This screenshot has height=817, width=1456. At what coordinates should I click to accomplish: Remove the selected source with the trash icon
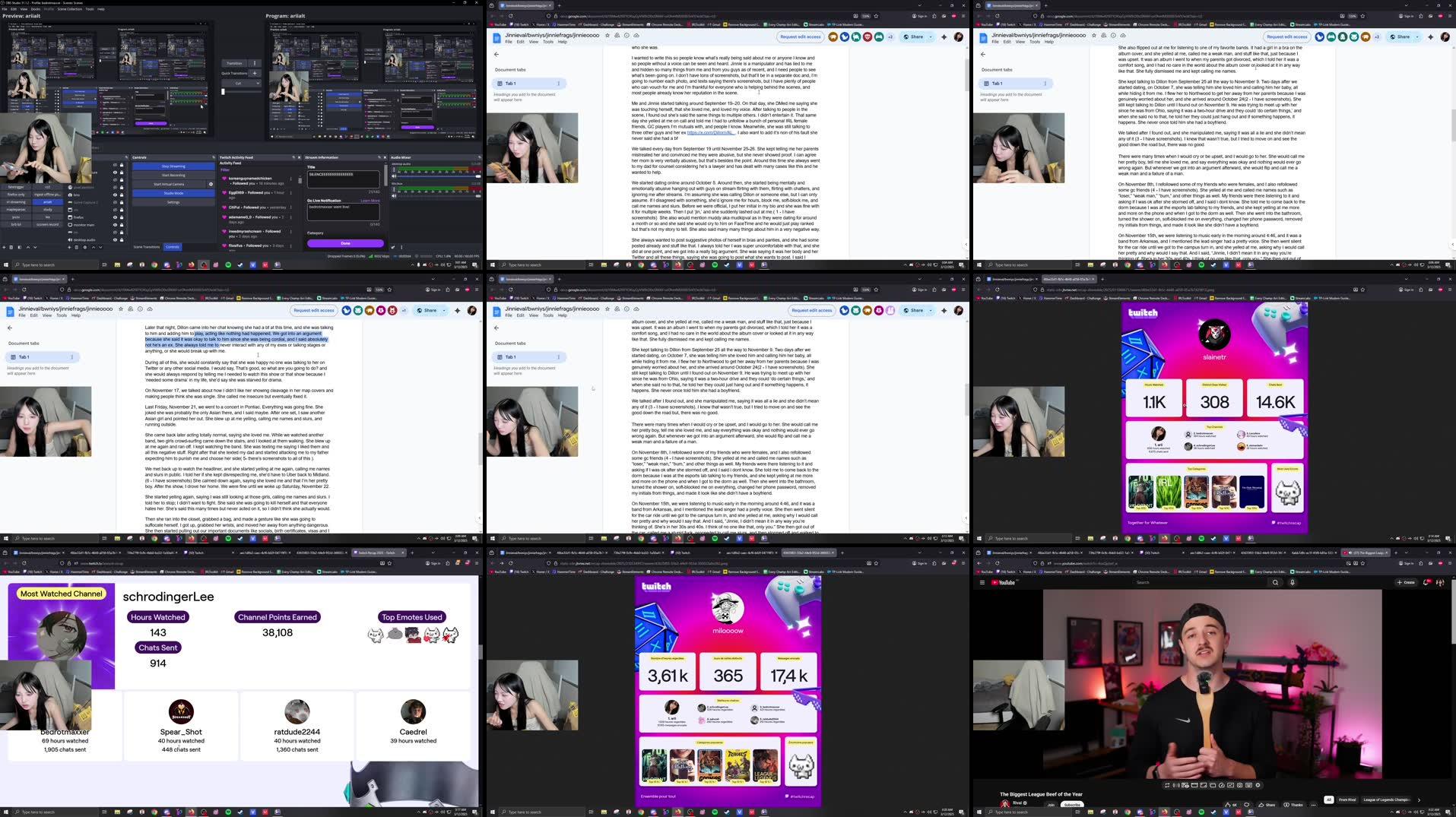[x=76, y=248]
